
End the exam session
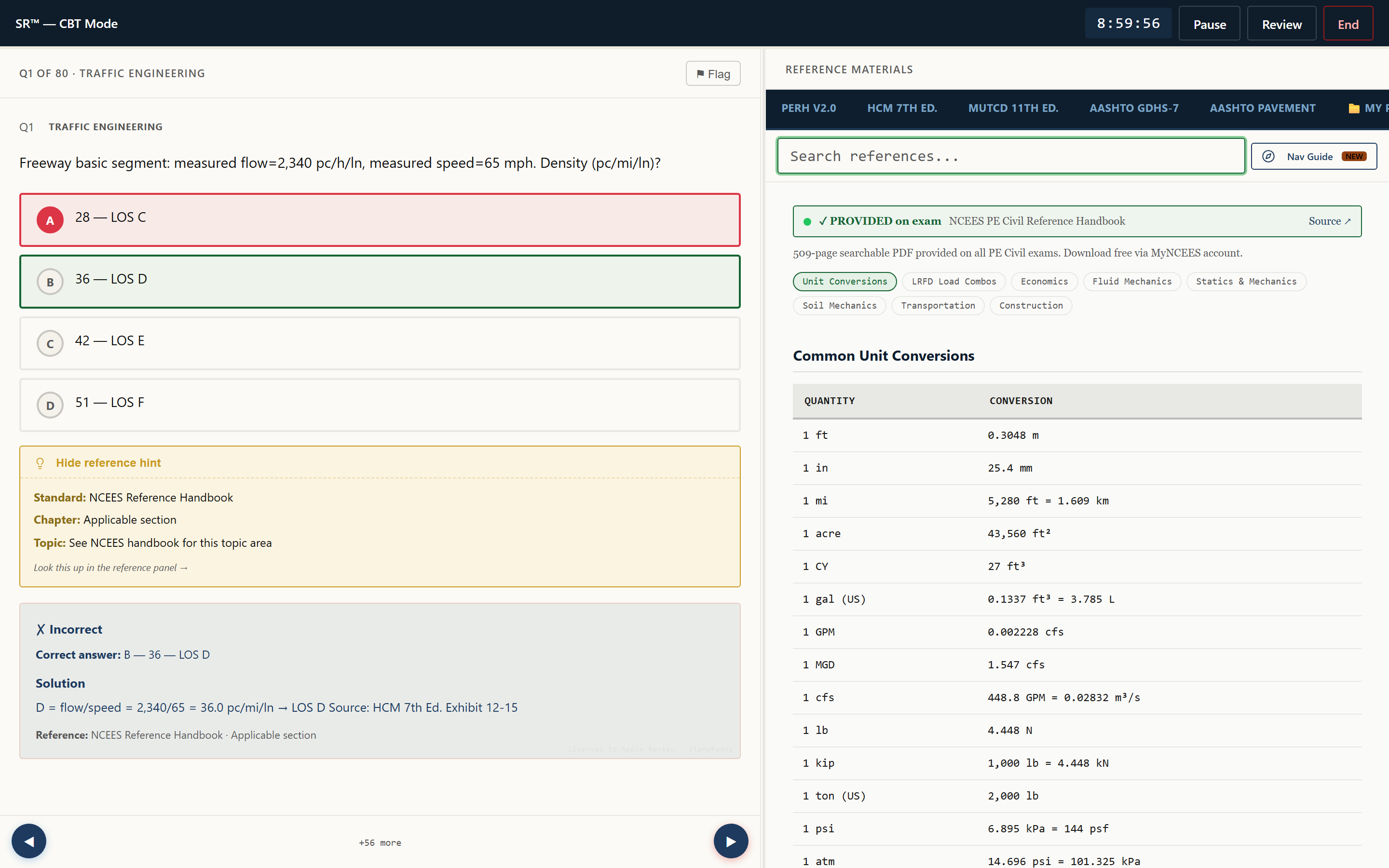pos(1348,24)
